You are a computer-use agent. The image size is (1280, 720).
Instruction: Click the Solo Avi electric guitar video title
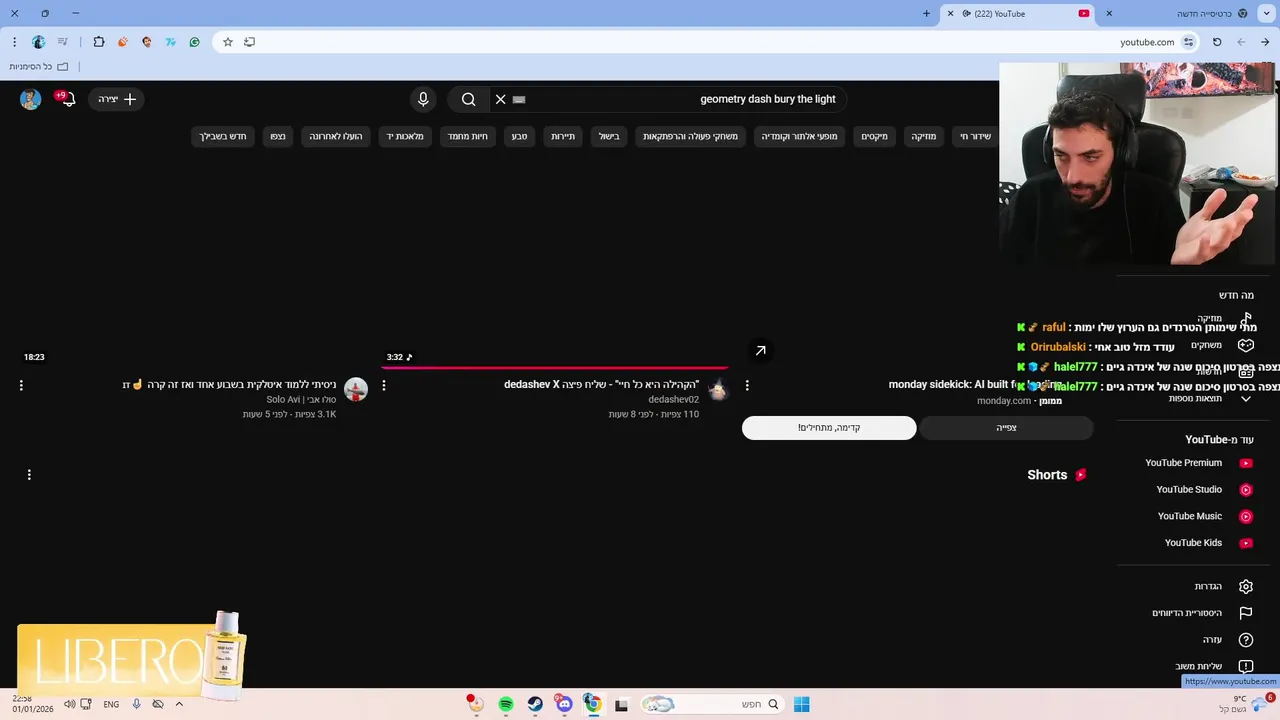229,385
